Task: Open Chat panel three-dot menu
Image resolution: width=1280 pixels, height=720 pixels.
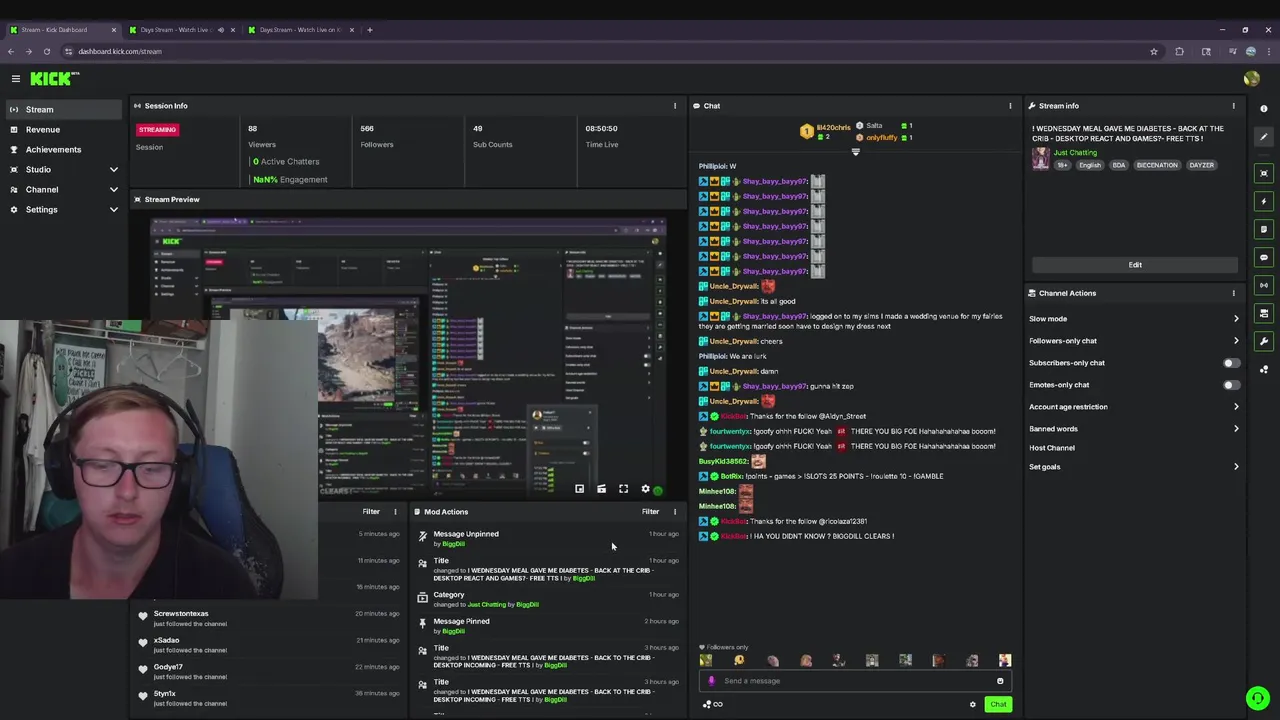Action: tap(1010, 106)
